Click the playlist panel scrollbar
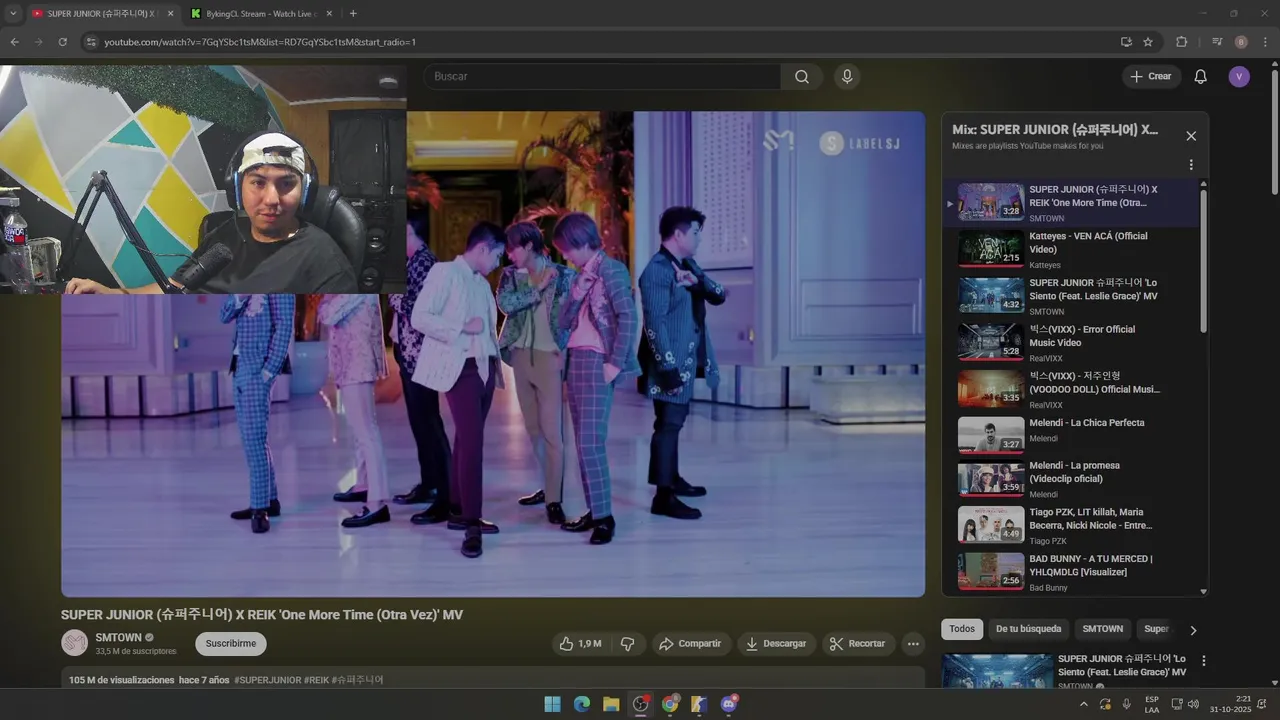Image resolution: width=1280 pixels, height=720 pixels. pyautogui.click(x=1203, y=260)
